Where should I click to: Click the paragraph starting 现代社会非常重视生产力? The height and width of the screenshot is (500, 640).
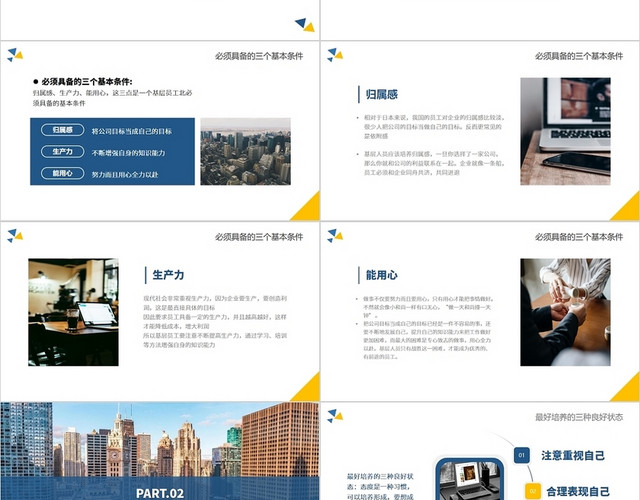215,322
